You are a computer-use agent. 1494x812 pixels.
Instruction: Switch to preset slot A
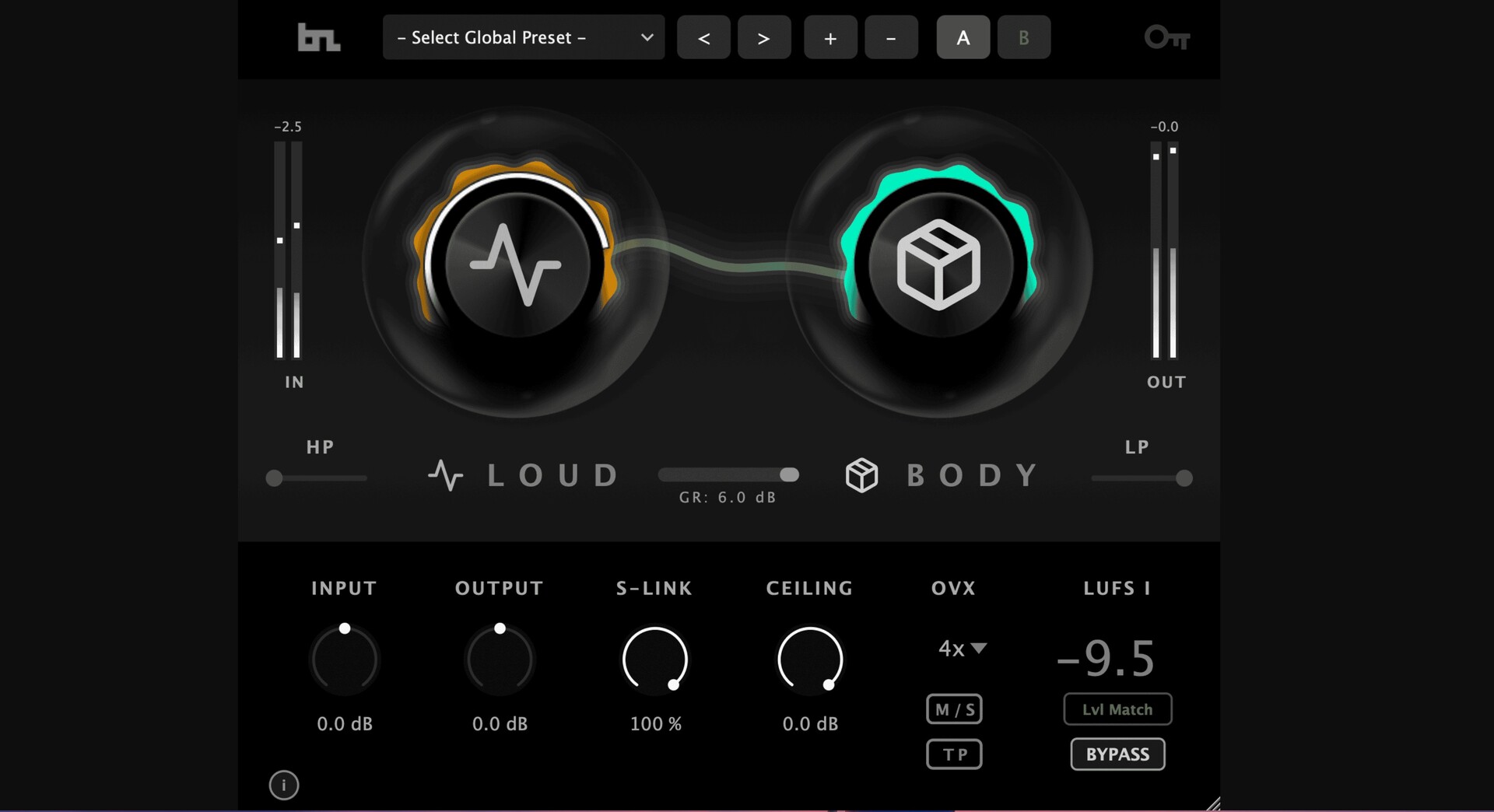pos(963,37)
